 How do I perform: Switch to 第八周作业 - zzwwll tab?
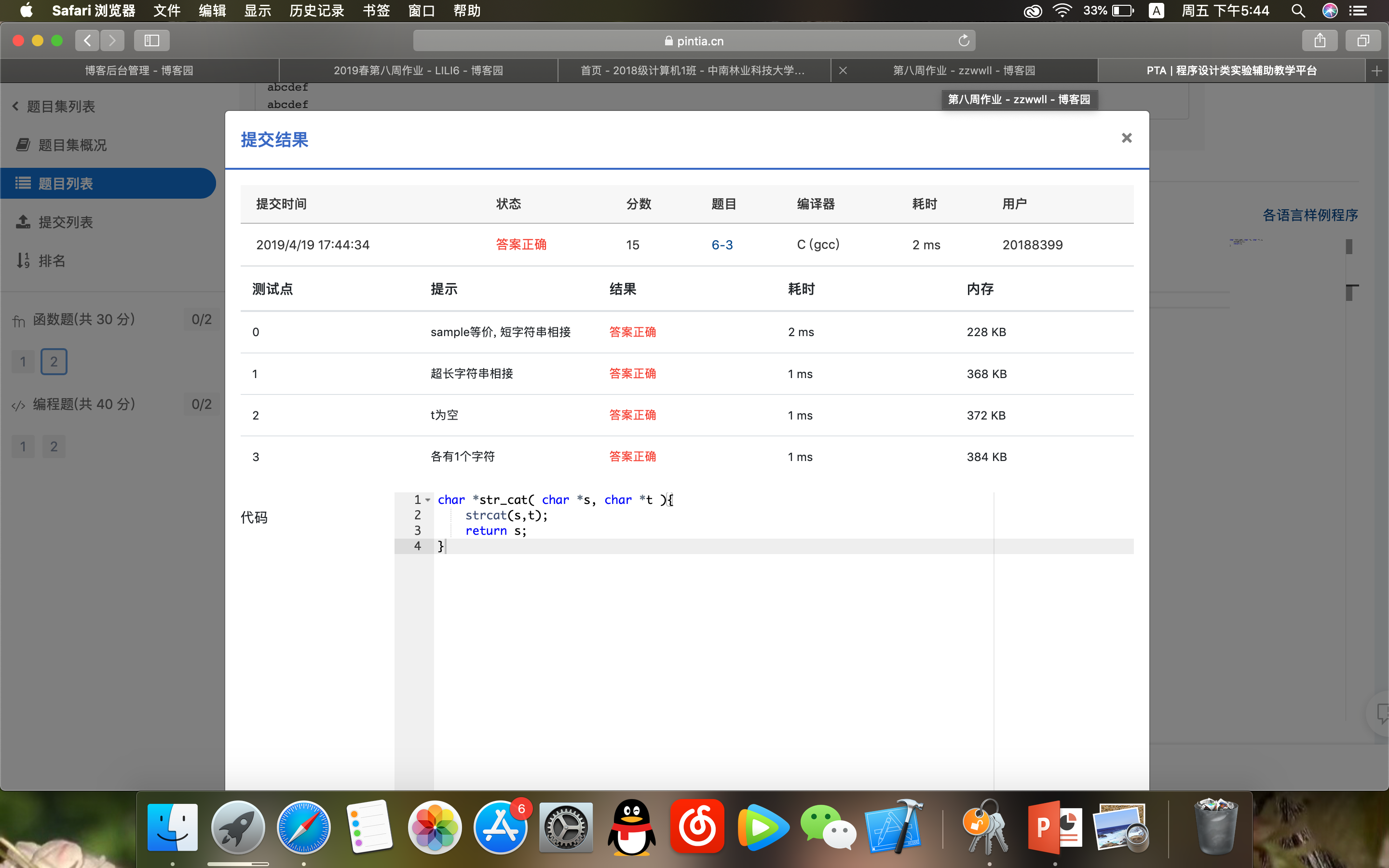pyautogui.click(x=964, y=70)
